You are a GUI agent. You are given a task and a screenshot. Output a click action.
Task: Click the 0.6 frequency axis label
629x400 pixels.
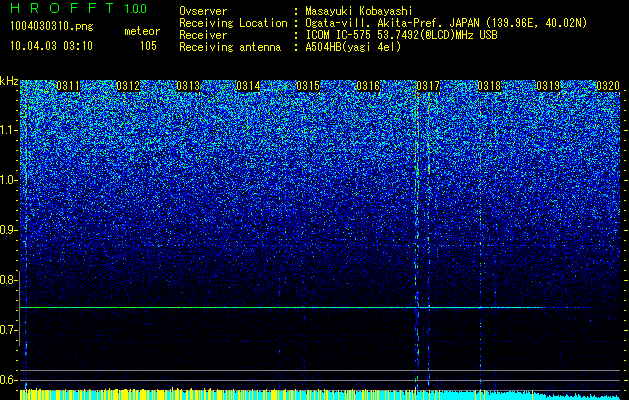[9, 380]
